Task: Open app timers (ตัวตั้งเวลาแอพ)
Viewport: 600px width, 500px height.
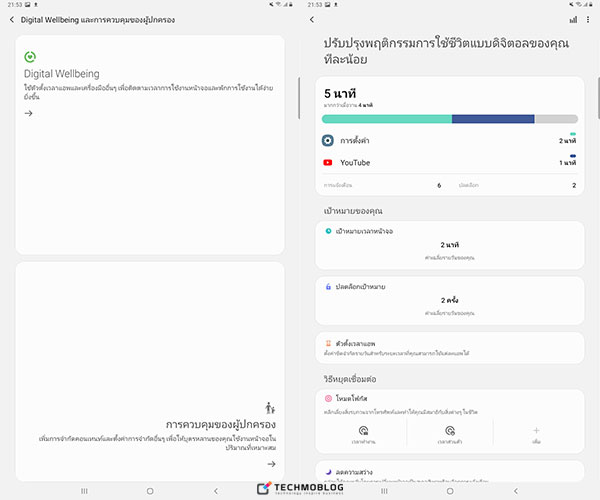Action: tap(449, 348)
